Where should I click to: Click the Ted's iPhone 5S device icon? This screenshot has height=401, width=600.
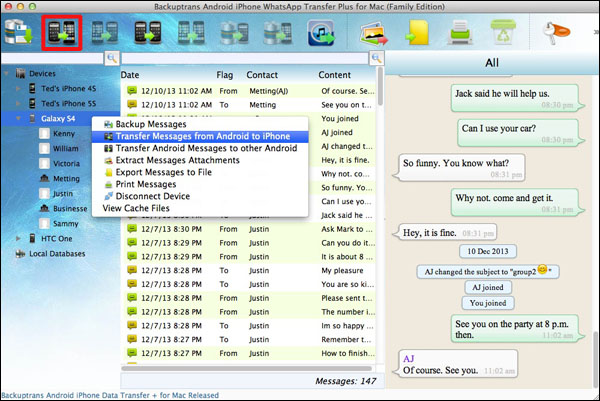click(33, 103)
